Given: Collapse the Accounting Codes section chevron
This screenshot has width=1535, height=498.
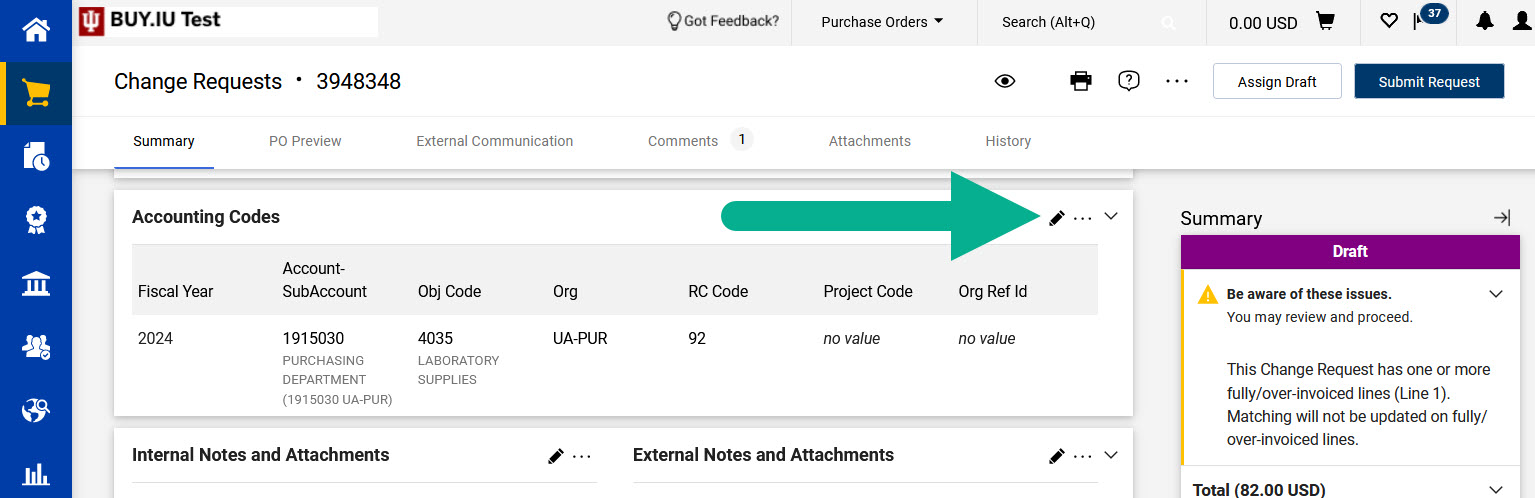Looking at the screenshot, I should pyautogui.click(x=1110, y=217).
